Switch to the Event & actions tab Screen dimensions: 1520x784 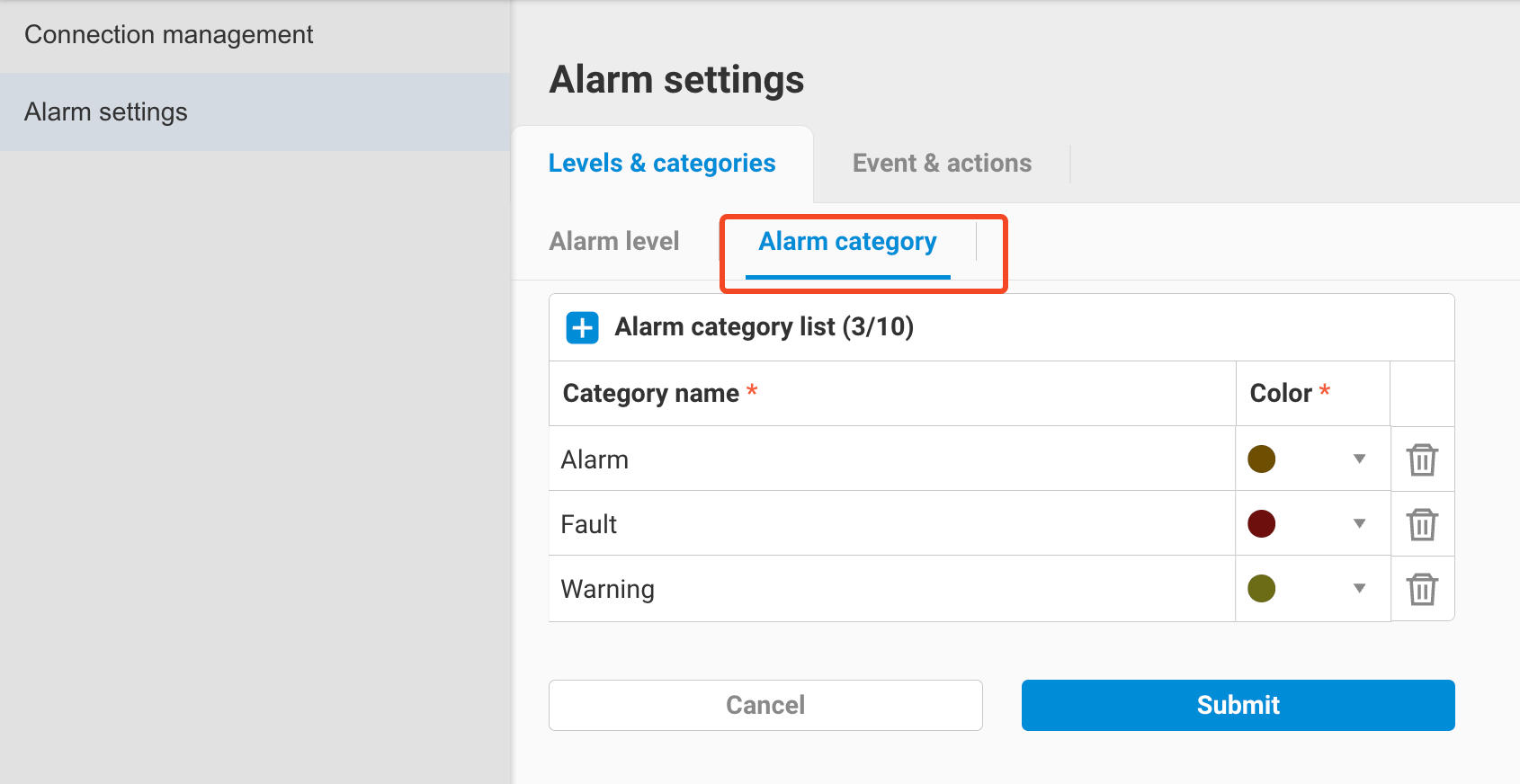[x=941, y=163]
